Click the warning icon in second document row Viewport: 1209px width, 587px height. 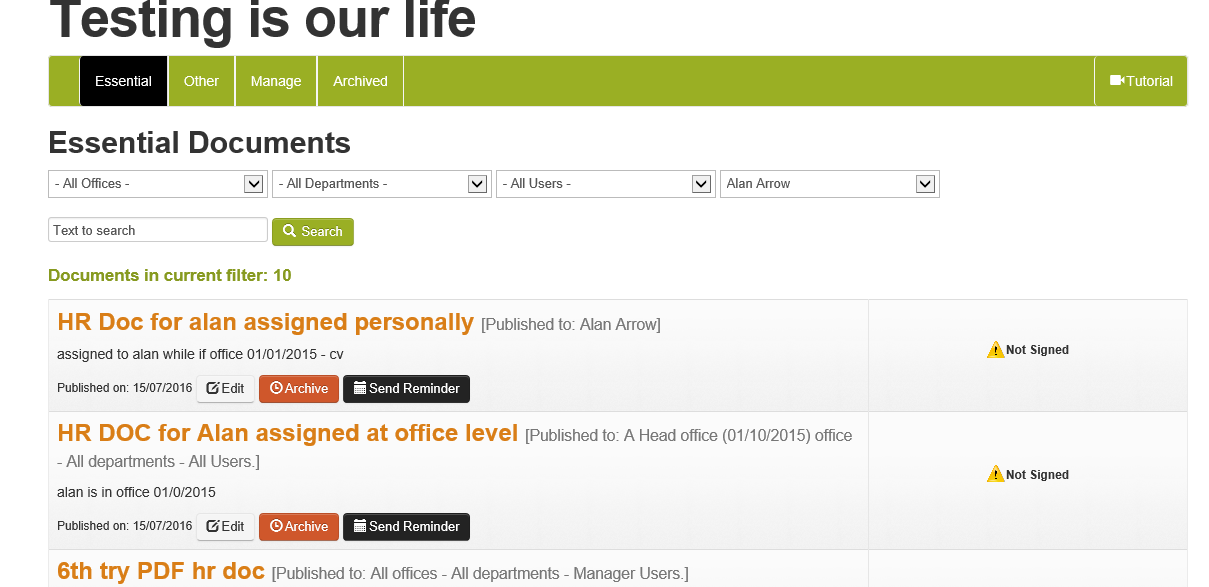pyautogui.click(x=995, y=474)
